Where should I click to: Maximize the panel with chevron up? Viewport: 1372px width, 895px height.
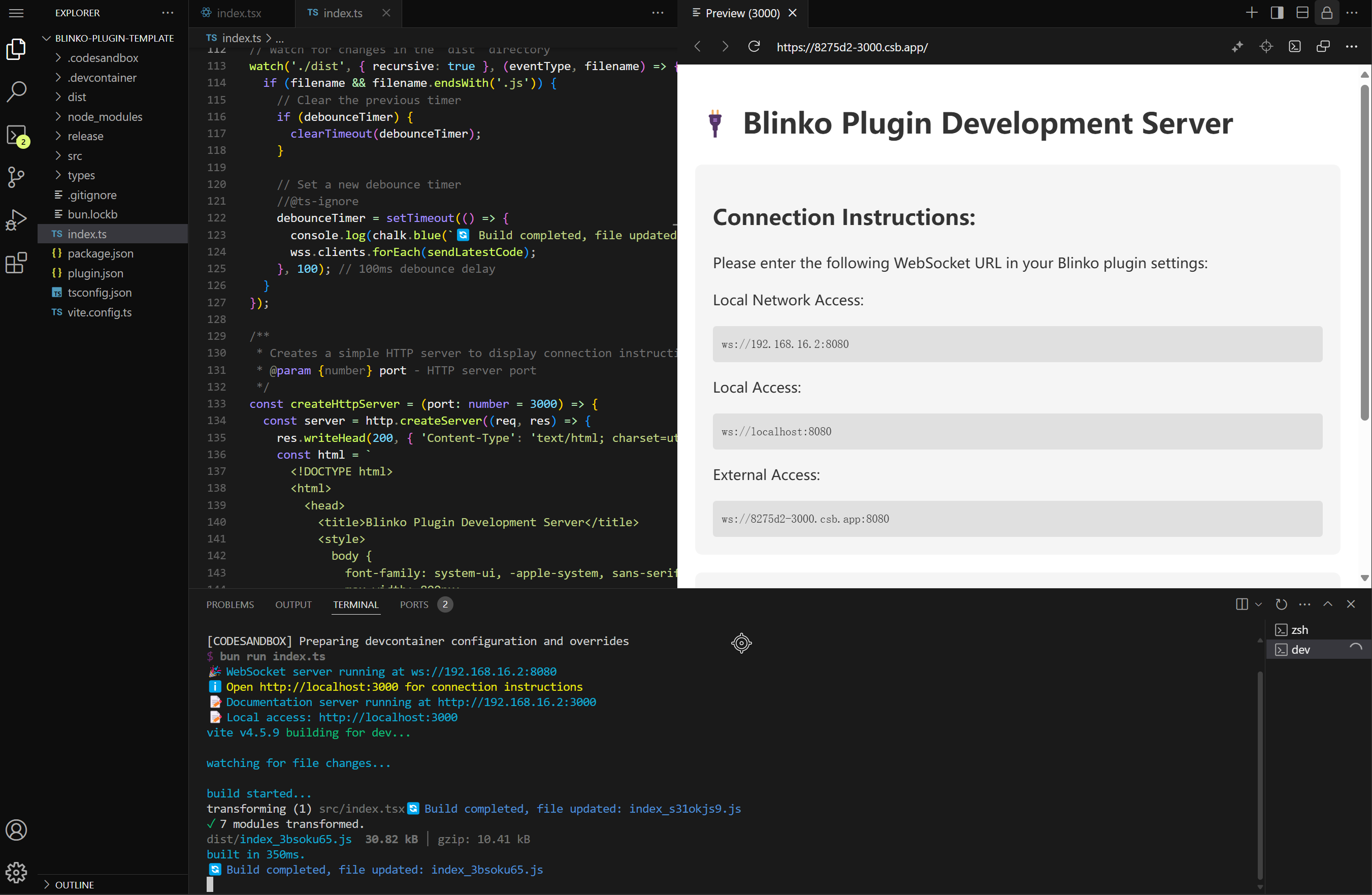tap(1328, 604)
